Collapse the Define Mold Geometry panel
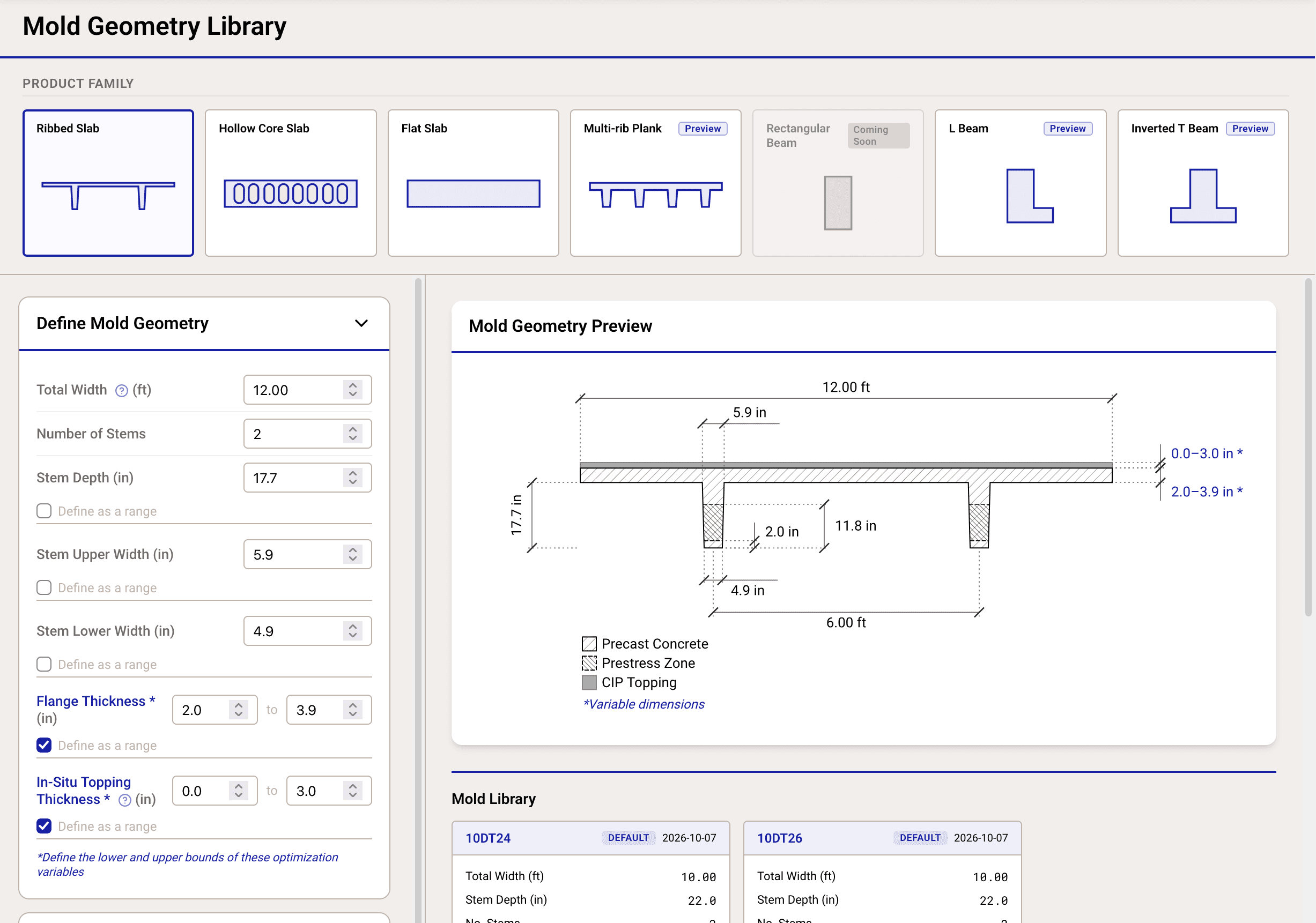Screen dimensions: 1316x923 [x=361, y=323]
